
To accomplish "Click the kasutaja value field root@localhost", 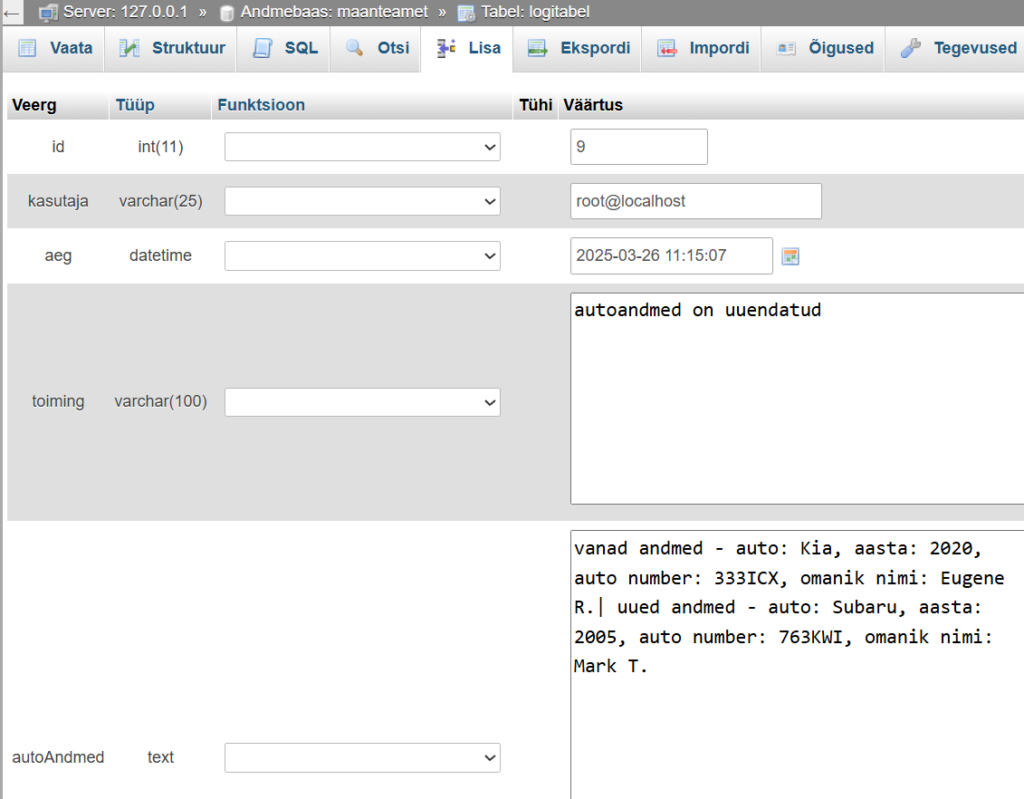I will 695,201.
